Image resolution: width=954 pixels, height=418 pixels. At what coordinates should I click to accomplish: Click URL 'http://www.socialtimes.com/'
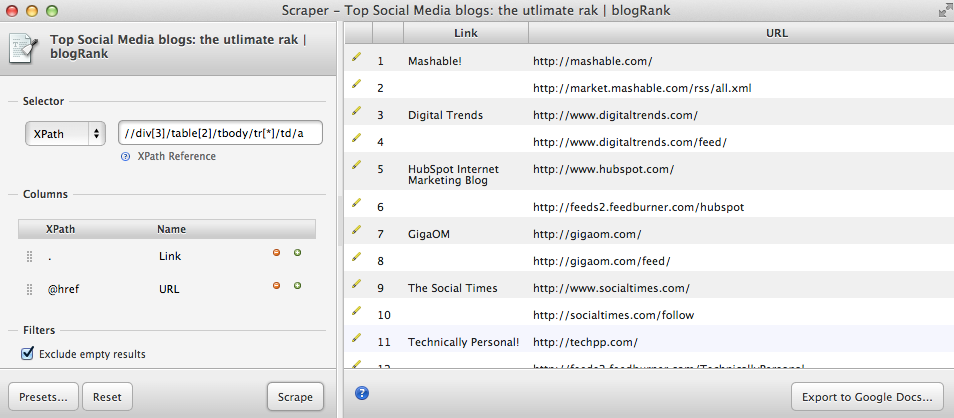point(611,288)
